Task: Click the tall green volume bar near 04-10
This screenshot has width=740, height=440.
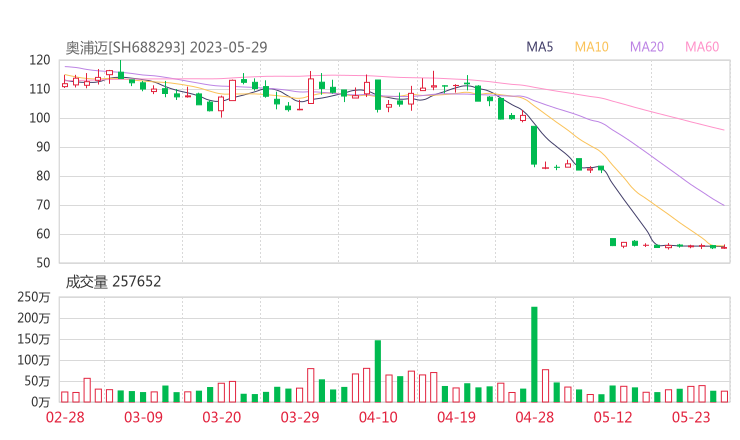Action: click(x=378, y=371)
